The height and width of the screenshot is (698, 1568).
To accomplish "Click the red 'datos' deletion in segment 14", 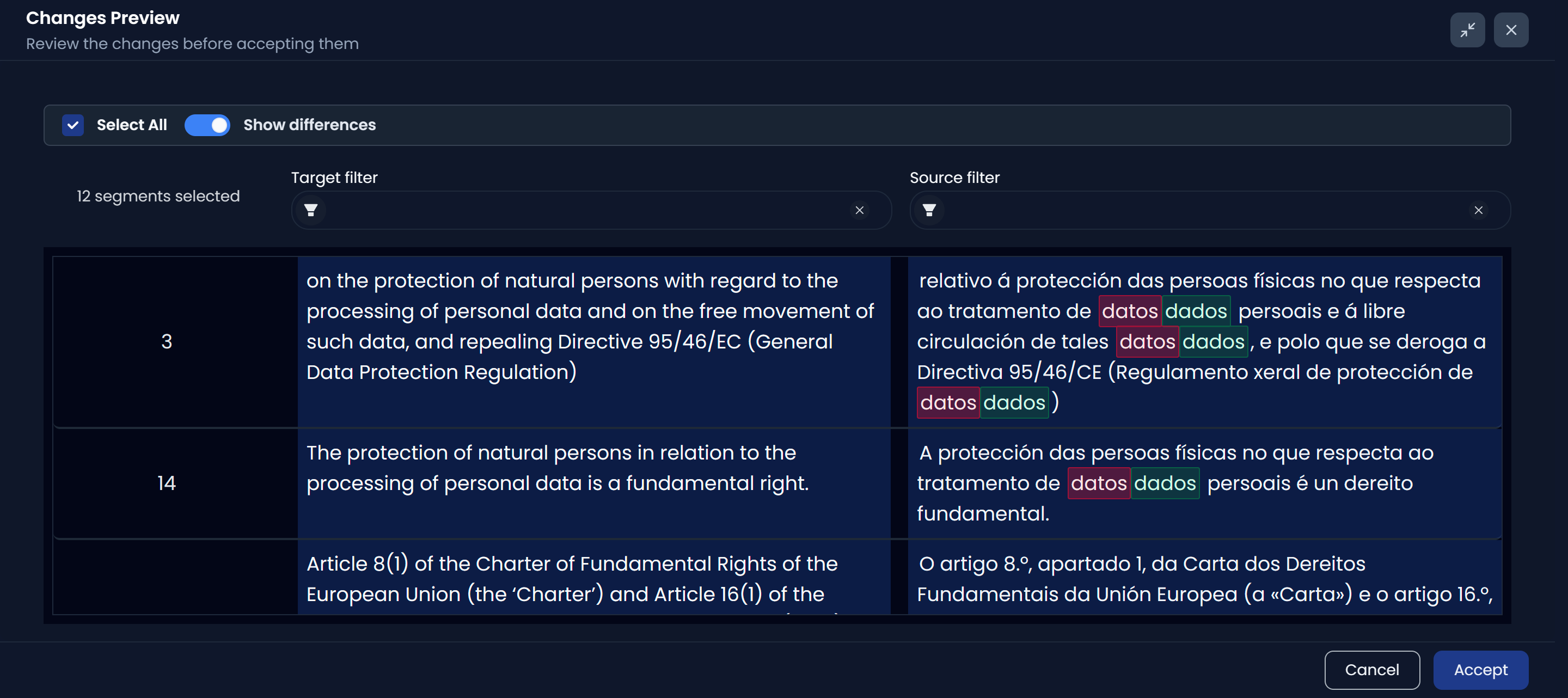I will click(x=1099, y=483).
